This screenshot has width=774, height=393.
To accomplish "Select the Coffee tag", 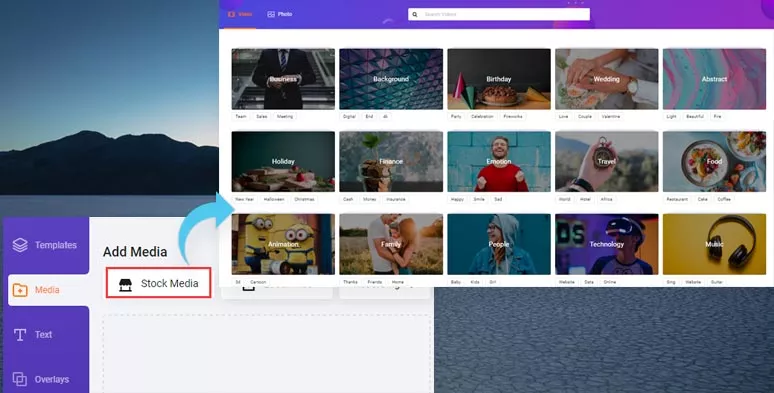I will tap(724, 199).
